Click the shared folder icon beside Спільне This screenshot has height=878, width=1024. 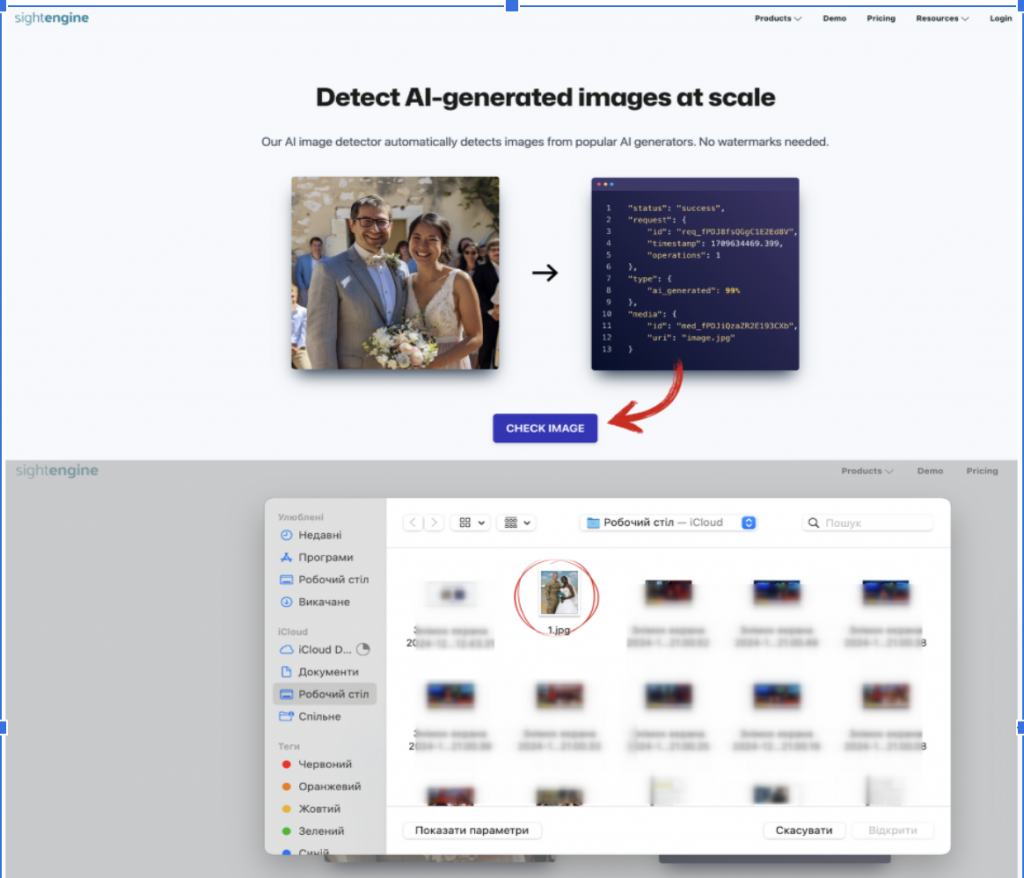(x=286, y=716)
